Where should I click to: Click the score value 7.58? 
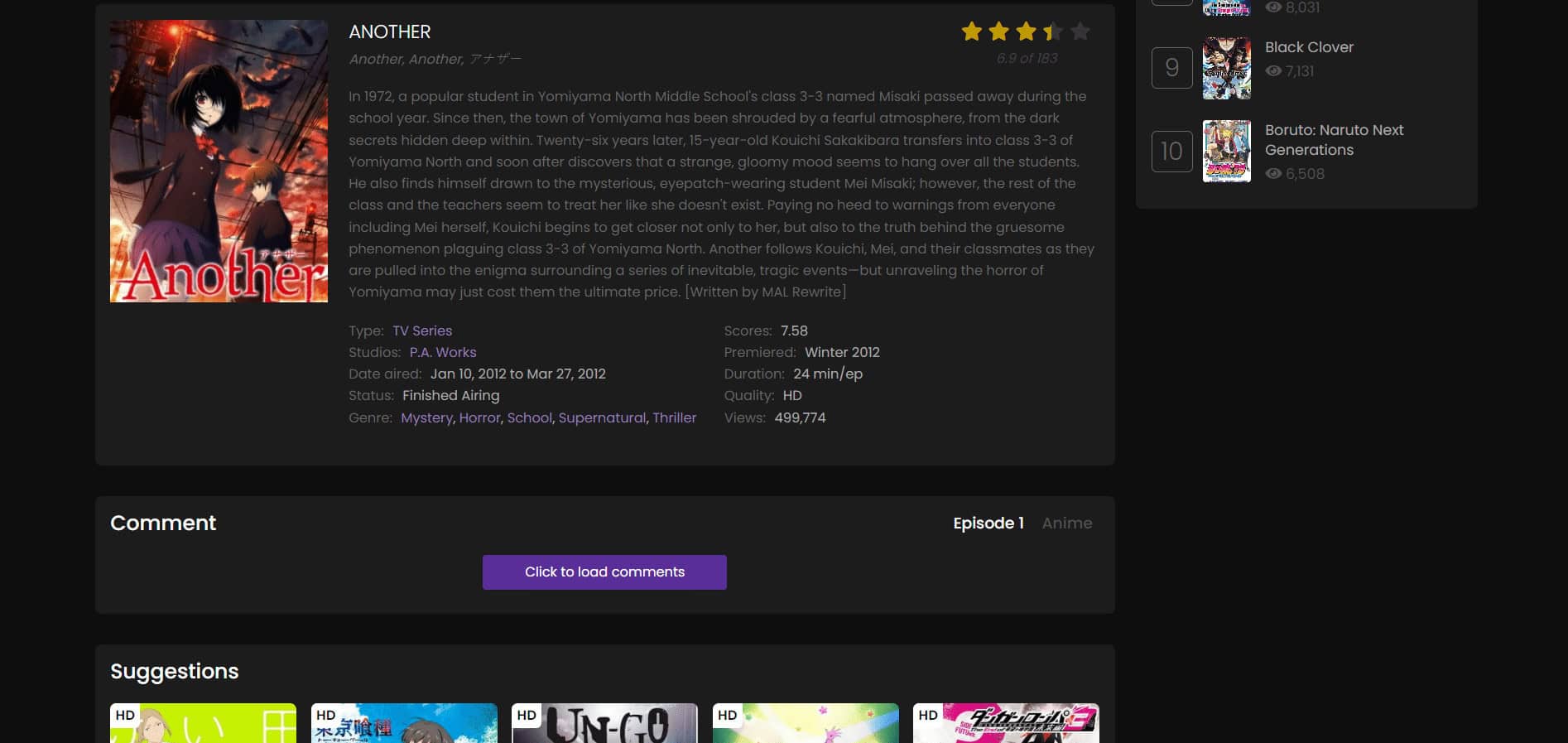pyautogui.click(x=794, y=330)
